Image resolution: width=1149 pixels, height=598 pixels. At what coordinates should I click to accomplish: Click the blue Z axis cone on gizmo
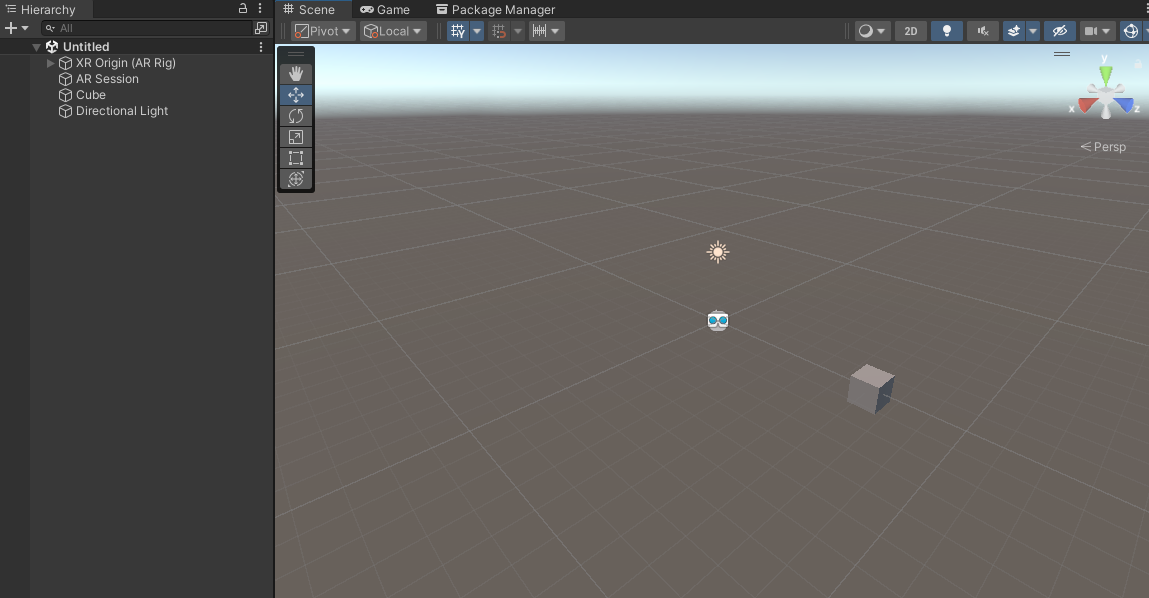tap(1124, 105)
